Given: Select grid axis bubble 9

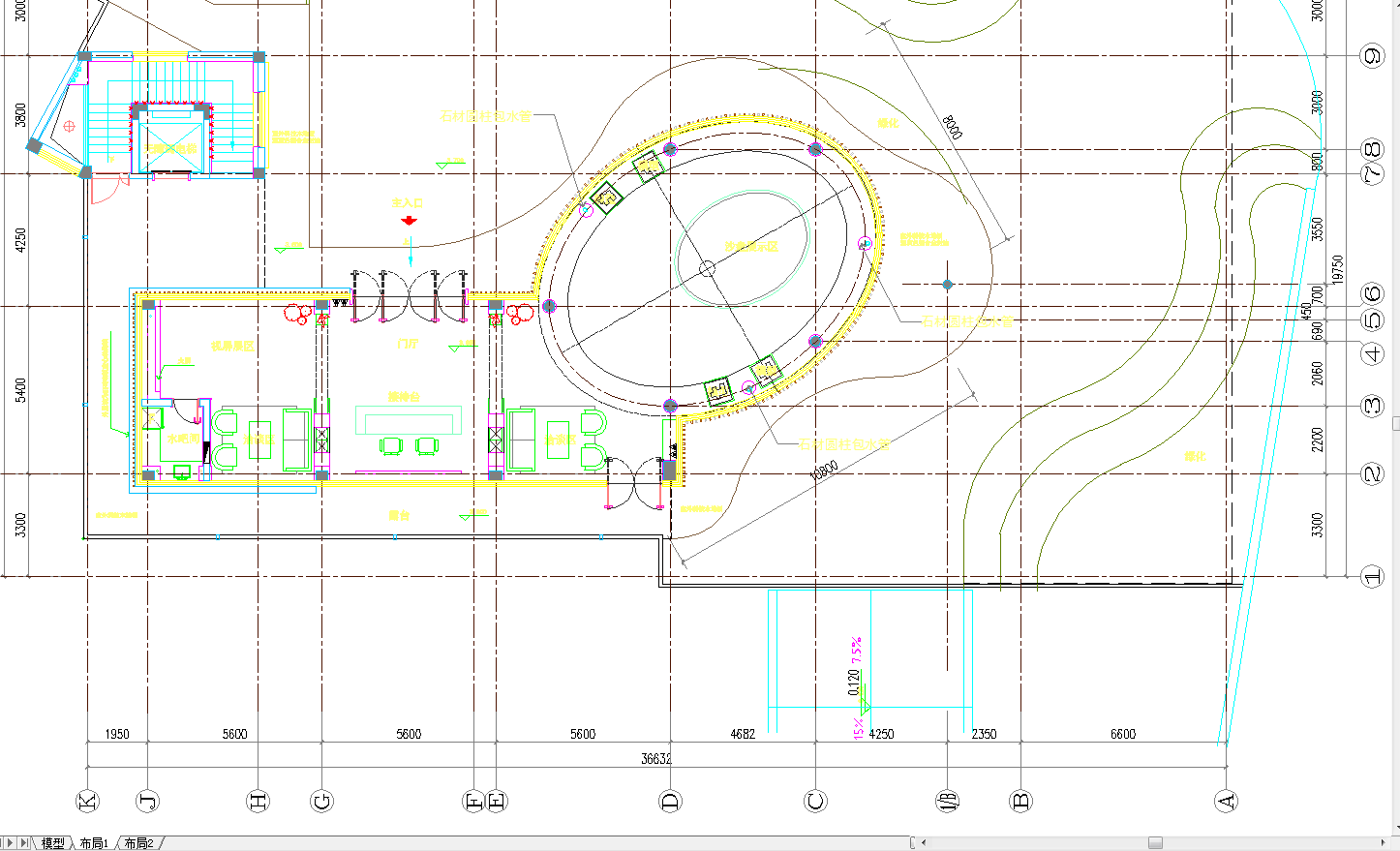Looking at the screenshot, I should click(1373, 56).
